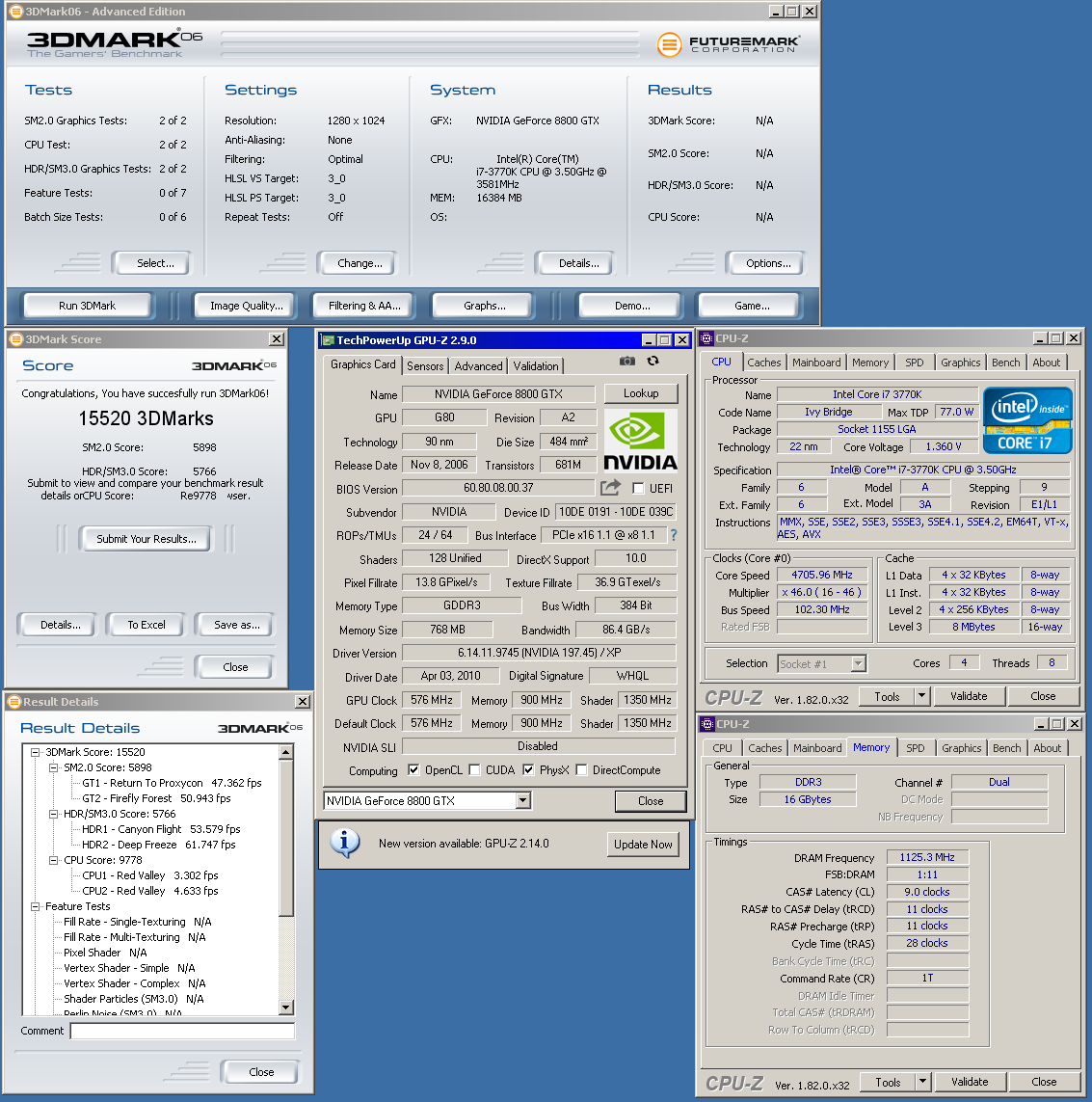Viewport: 1092px width, 1102px height.
Task: Open the Mainboard tab in upper CPU-Z
Action: coord(816,363)
